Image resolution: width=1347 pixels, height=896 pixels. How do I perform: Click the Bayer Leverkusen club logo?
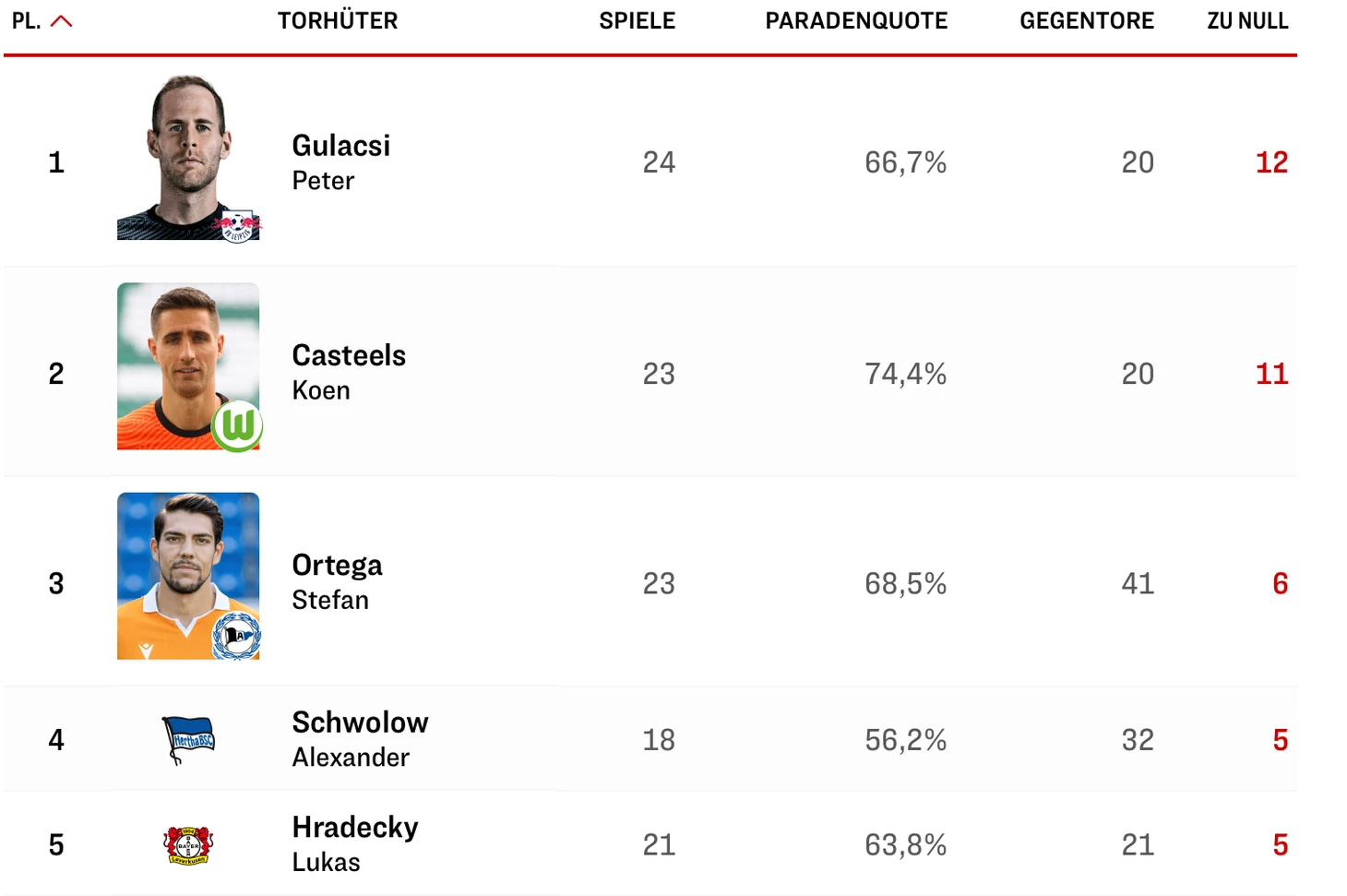[x=188, y=844]
